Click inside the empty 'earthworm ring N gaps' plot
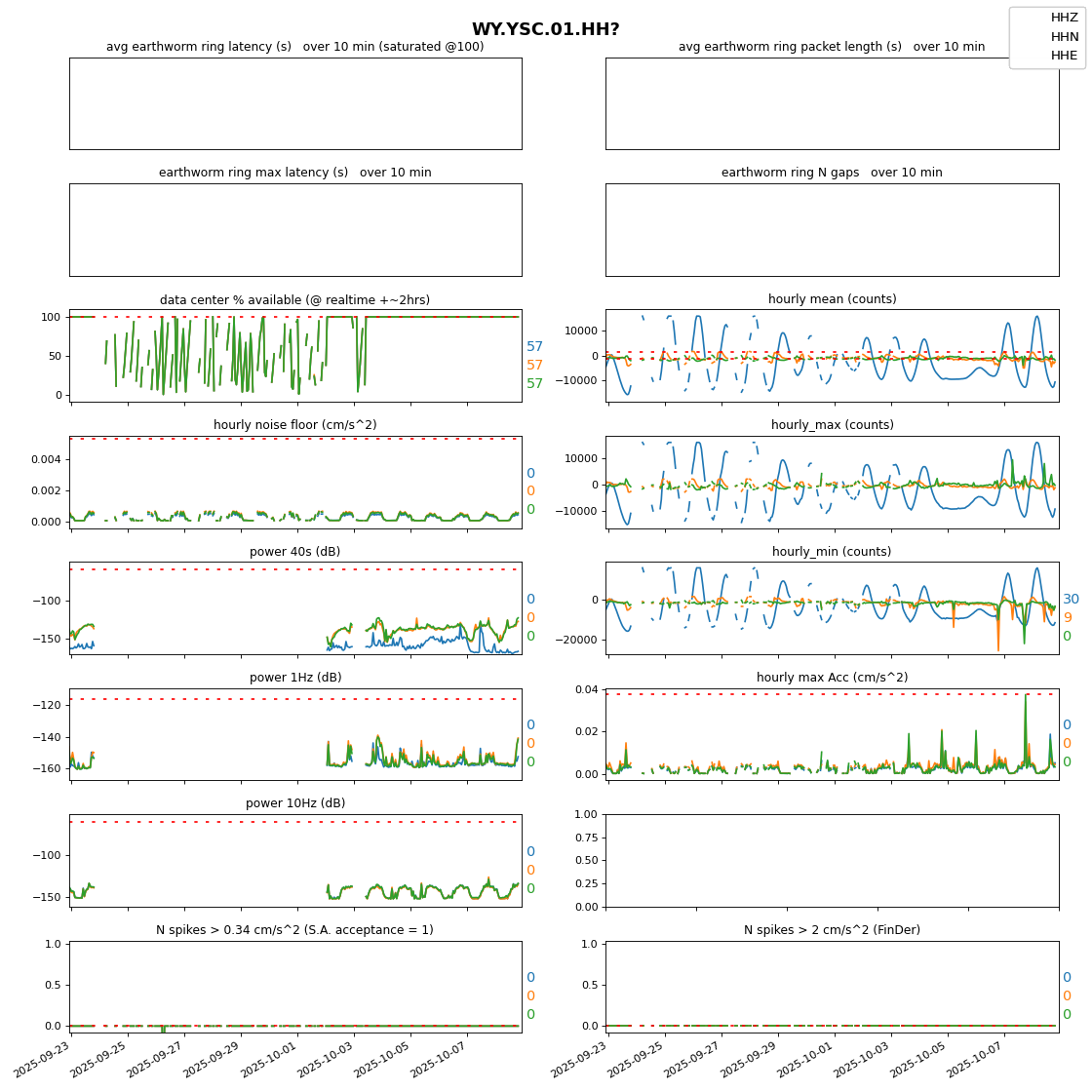The width and height of the screenshot is (1092, 1092). click(x=832, y=230)
